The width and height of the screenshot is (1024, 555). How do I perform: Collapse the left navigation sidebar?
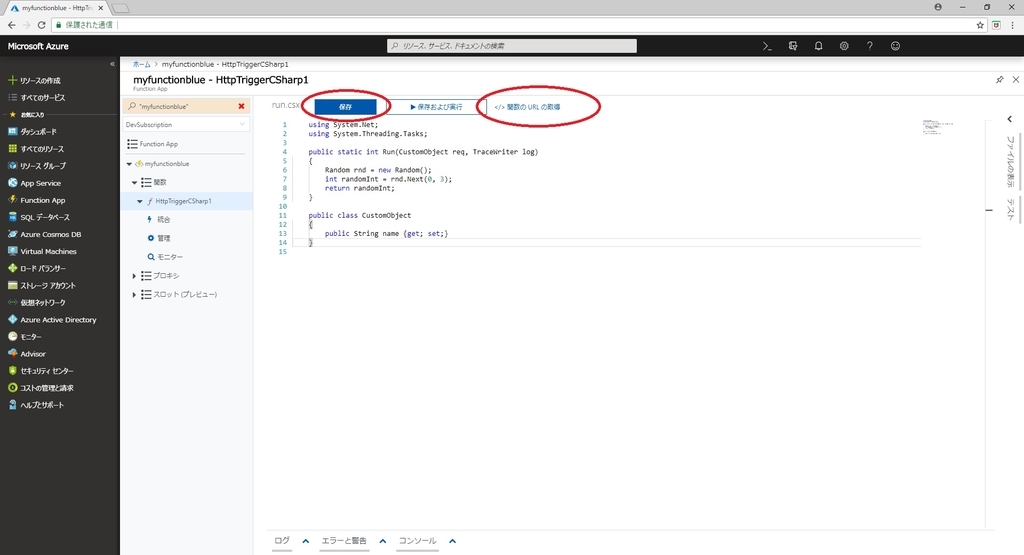(x=112, y=64)
